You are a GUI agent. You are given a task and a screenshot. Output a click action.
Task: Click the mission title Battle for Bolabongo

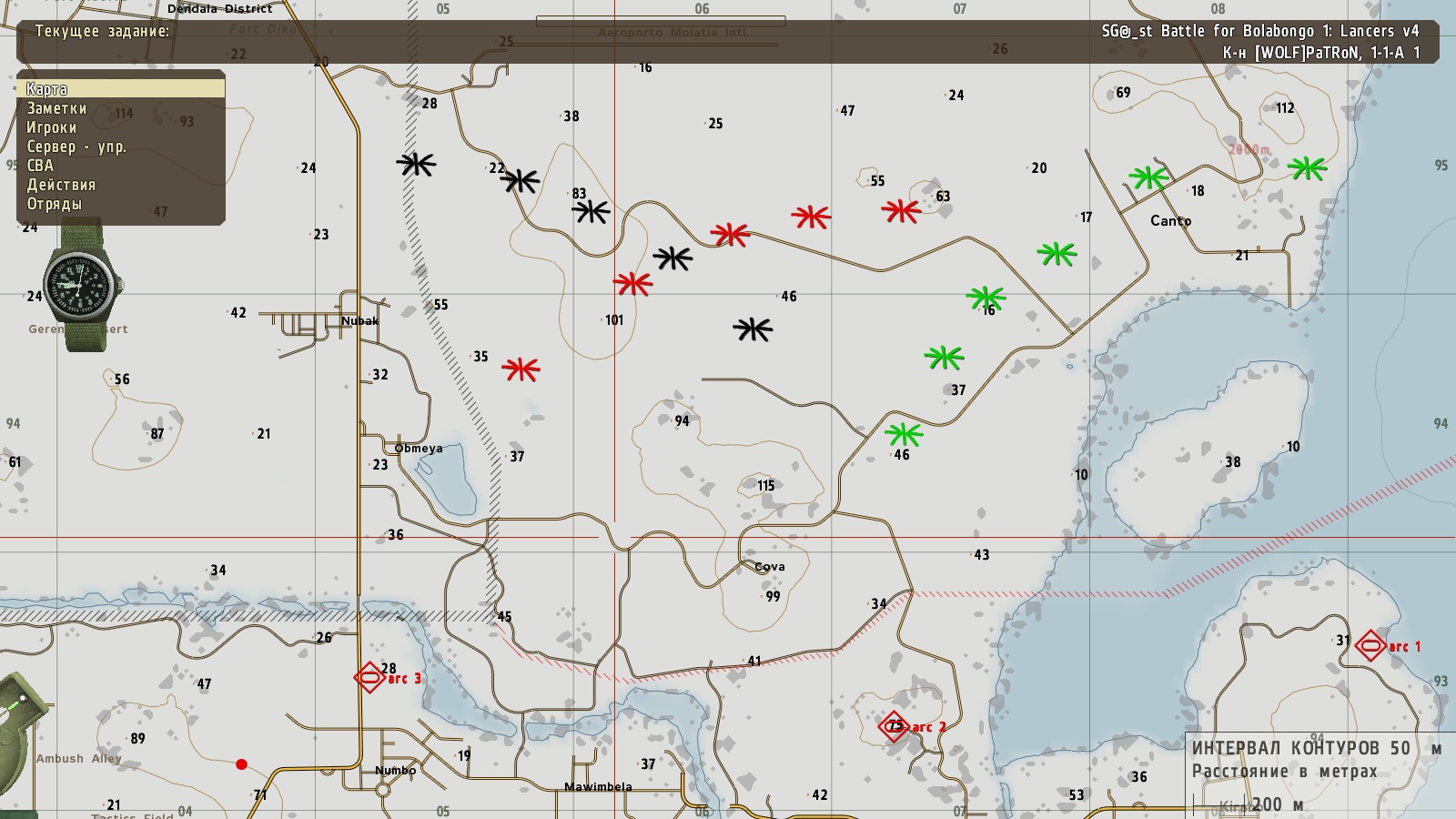click(1260, 31)
